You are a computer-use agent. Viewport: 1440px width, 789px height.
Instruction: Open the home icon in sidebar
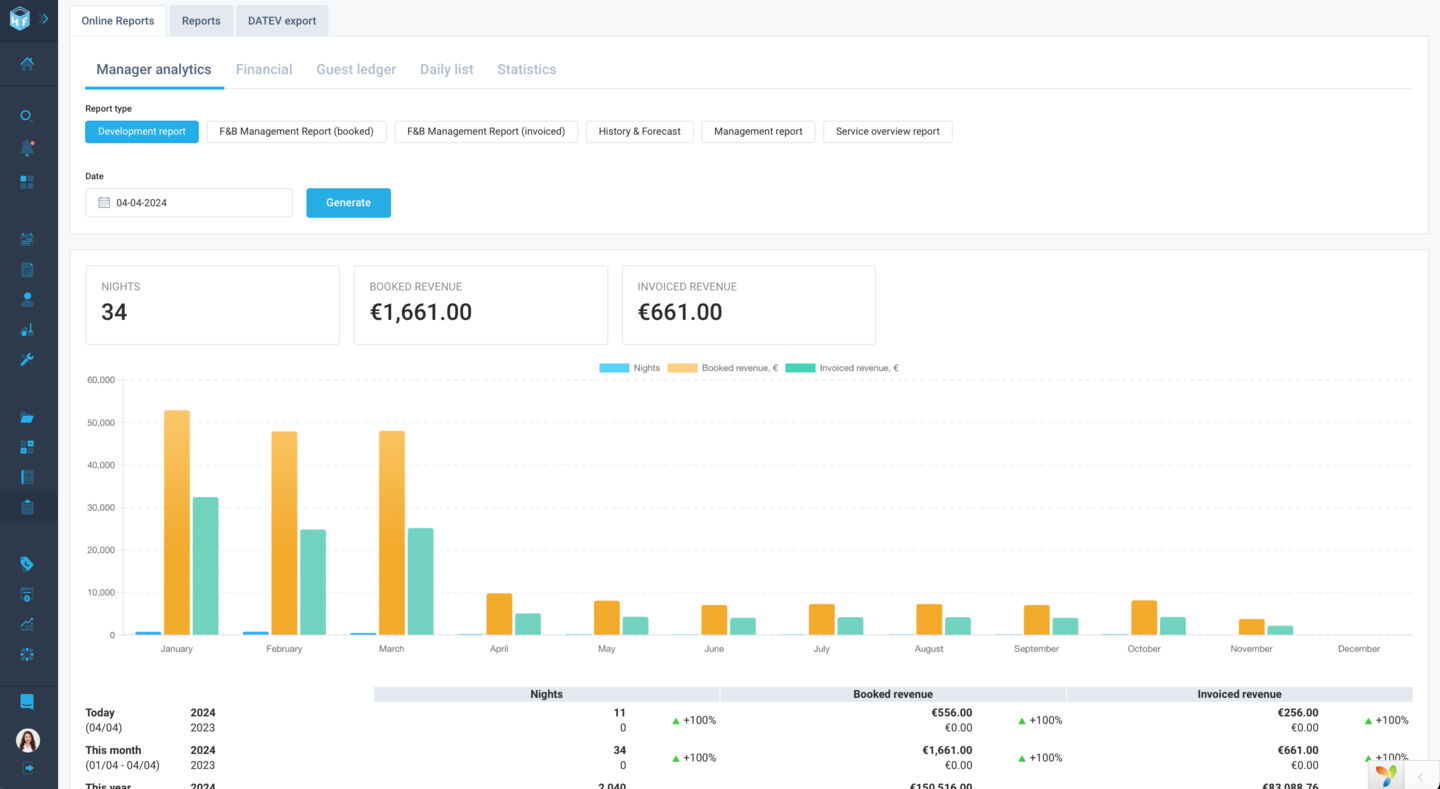tap(27, 64)
